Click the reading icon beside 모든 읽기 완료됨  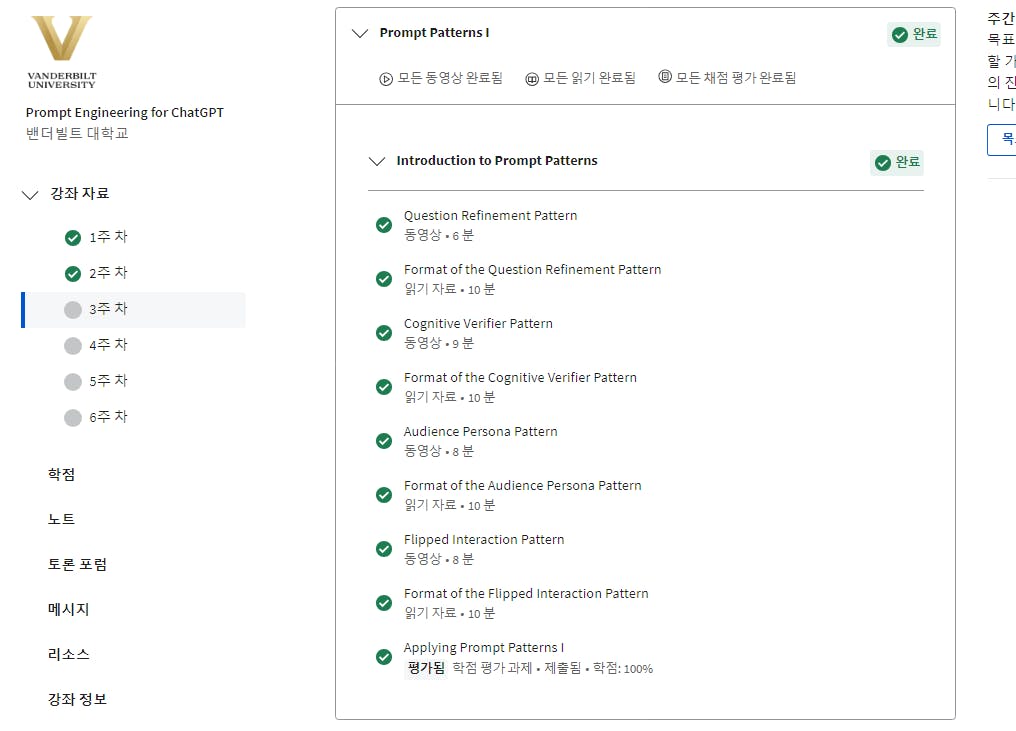532,79
